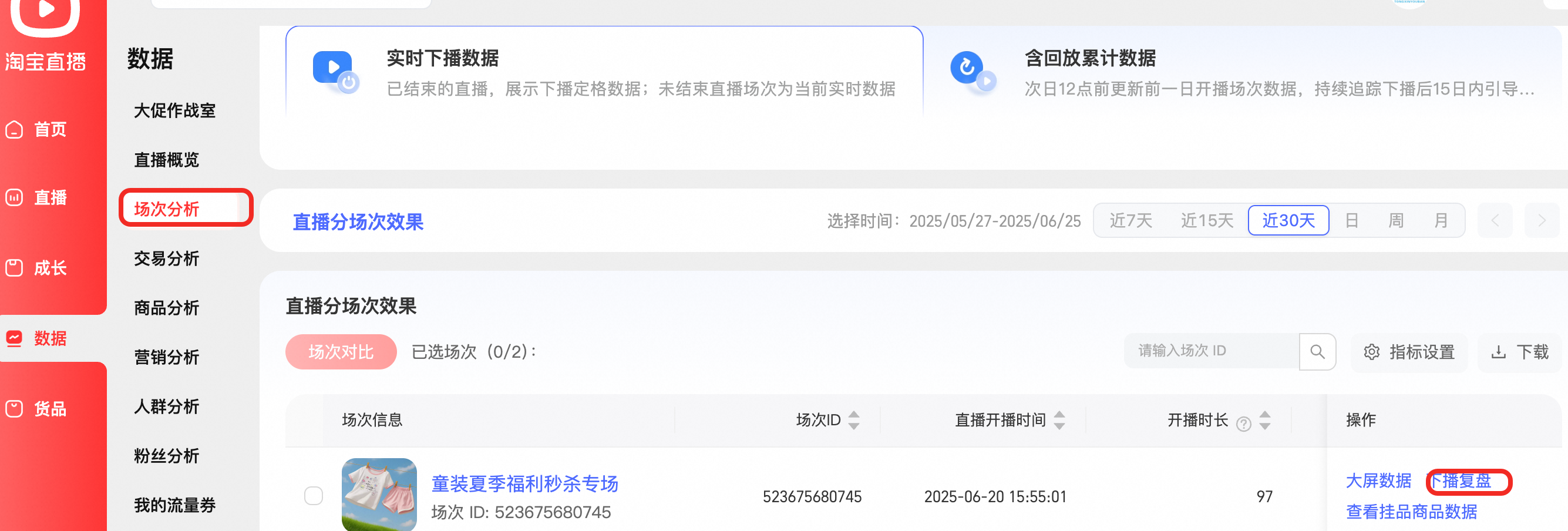
Task: Click the 2025-06-20 15:55:01 start time cell
Action: pyautogui.click(x=995, y=496)
